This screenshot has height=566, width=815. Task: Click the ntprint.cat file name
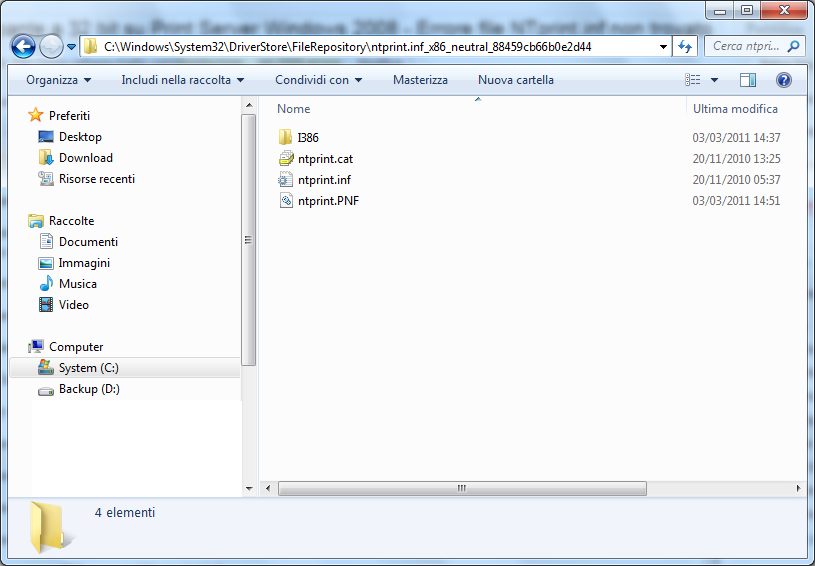point(325,159)
